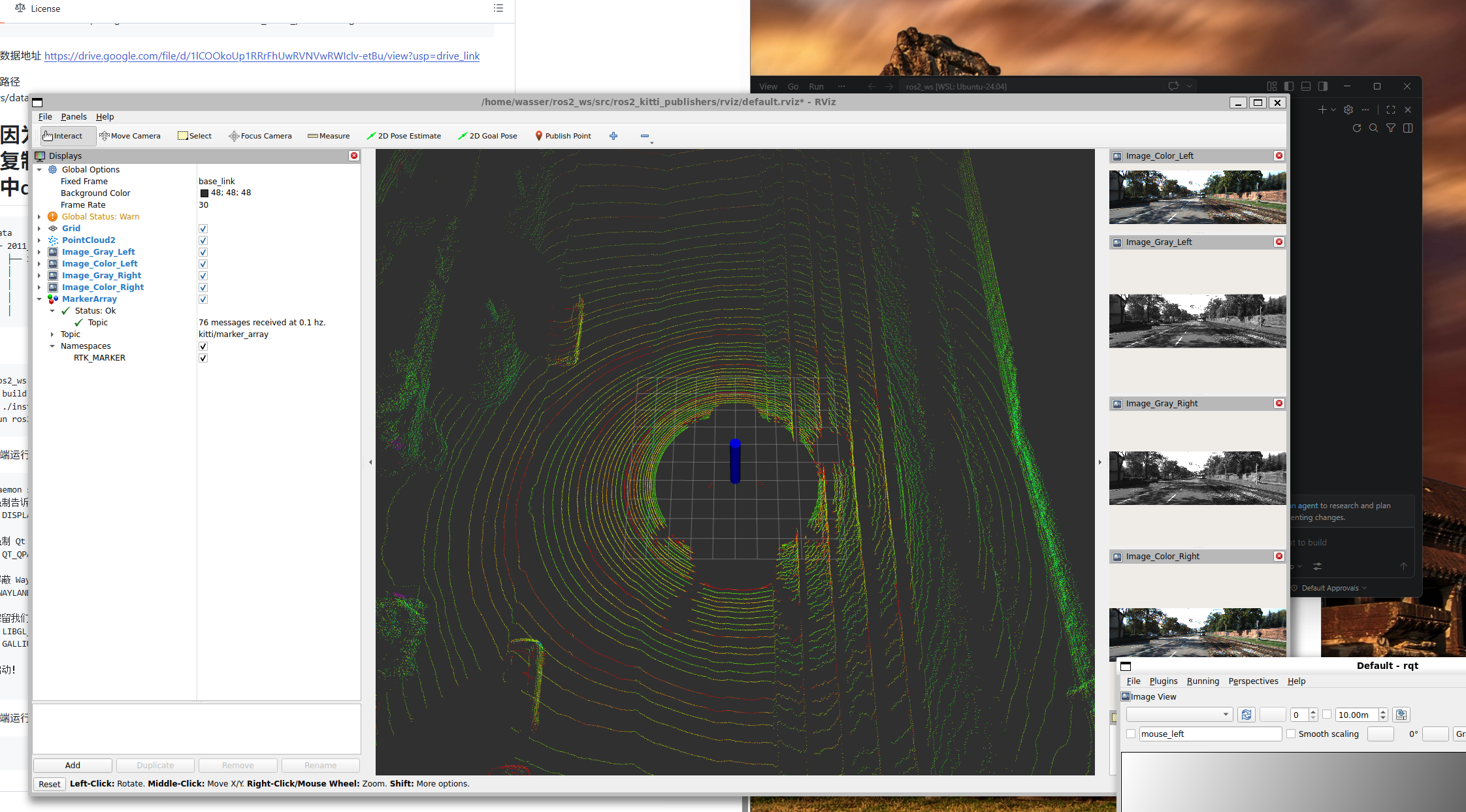Activate the Focus Camera tool
This screenshot has height=812, width=1466.
pyautogui.click(x=260, y=136)
